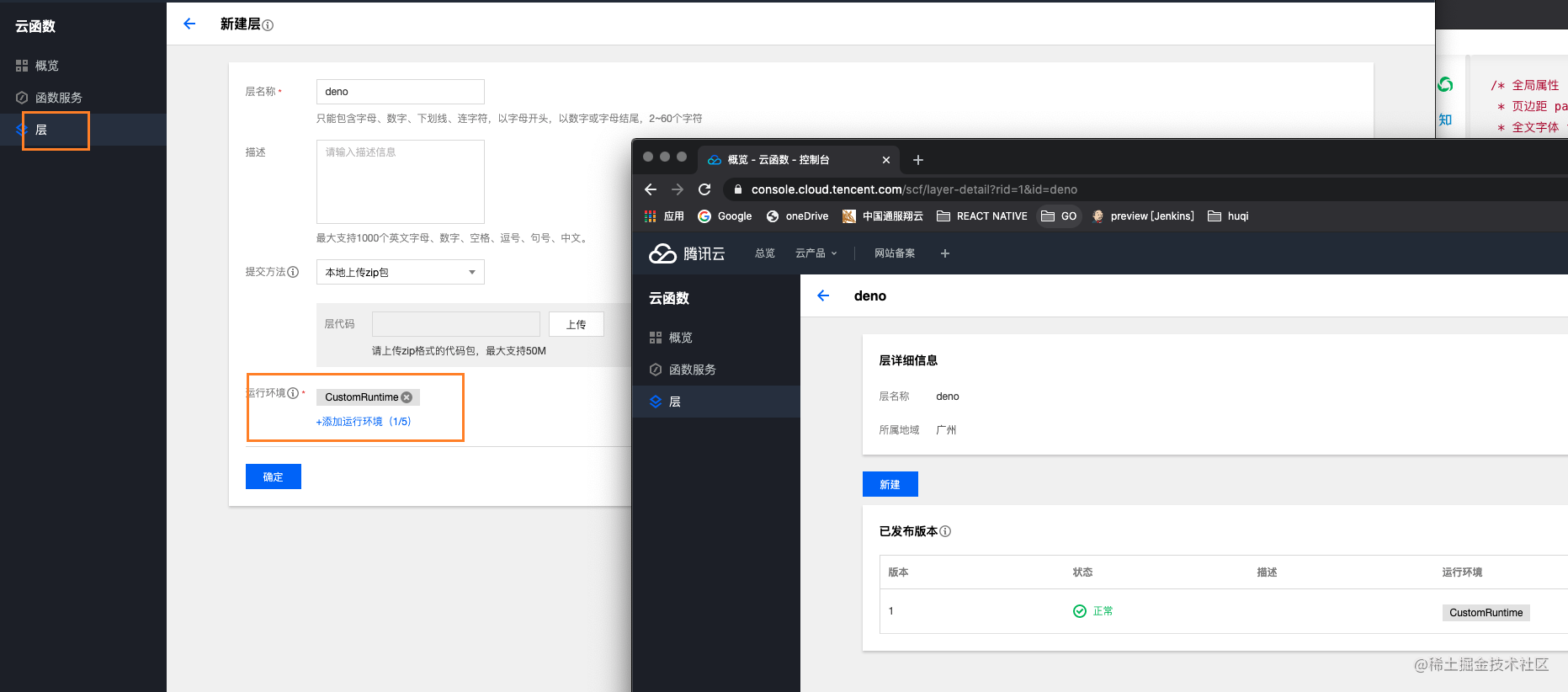The image size is (1568, 692).
Task: Click the green swirl icon at right edge
Action: click(x=1445, y=84)
